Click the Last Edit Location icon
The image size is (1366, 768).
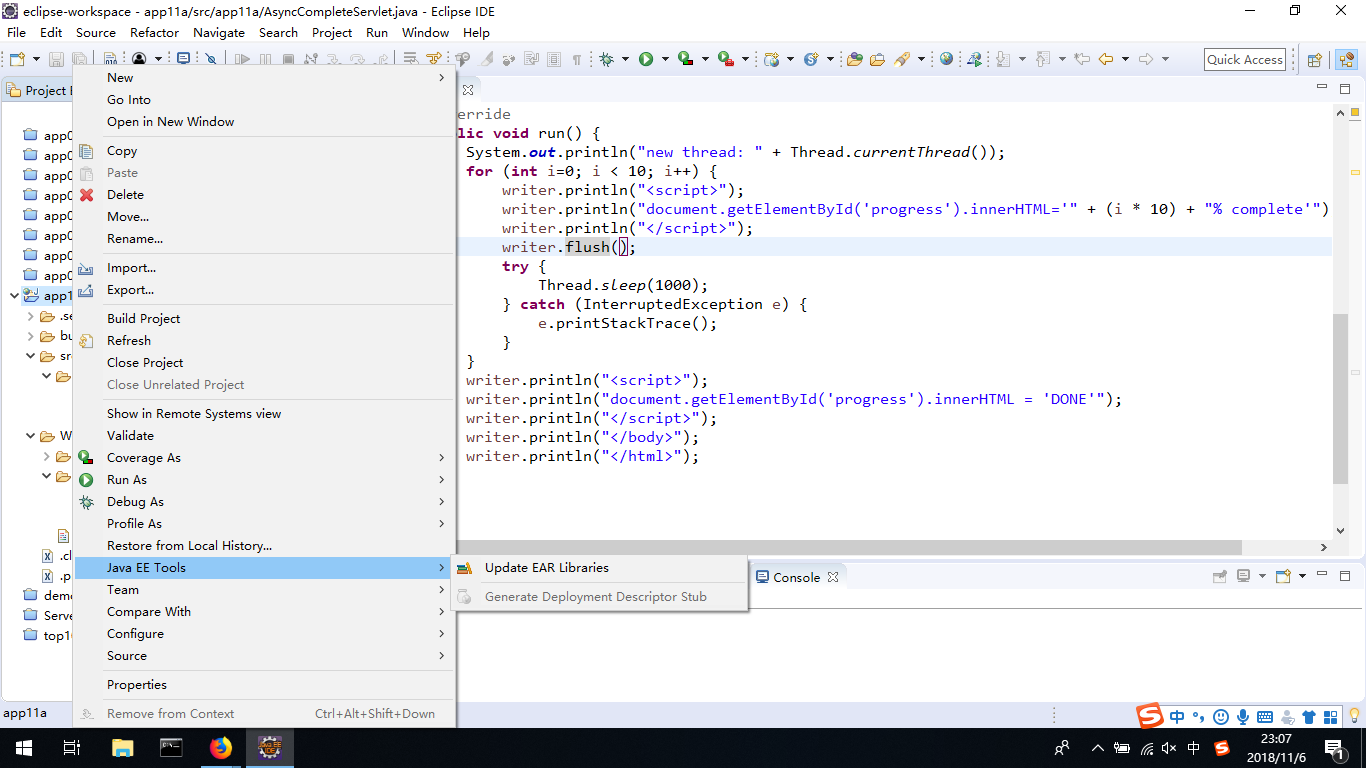(1081, 59)
